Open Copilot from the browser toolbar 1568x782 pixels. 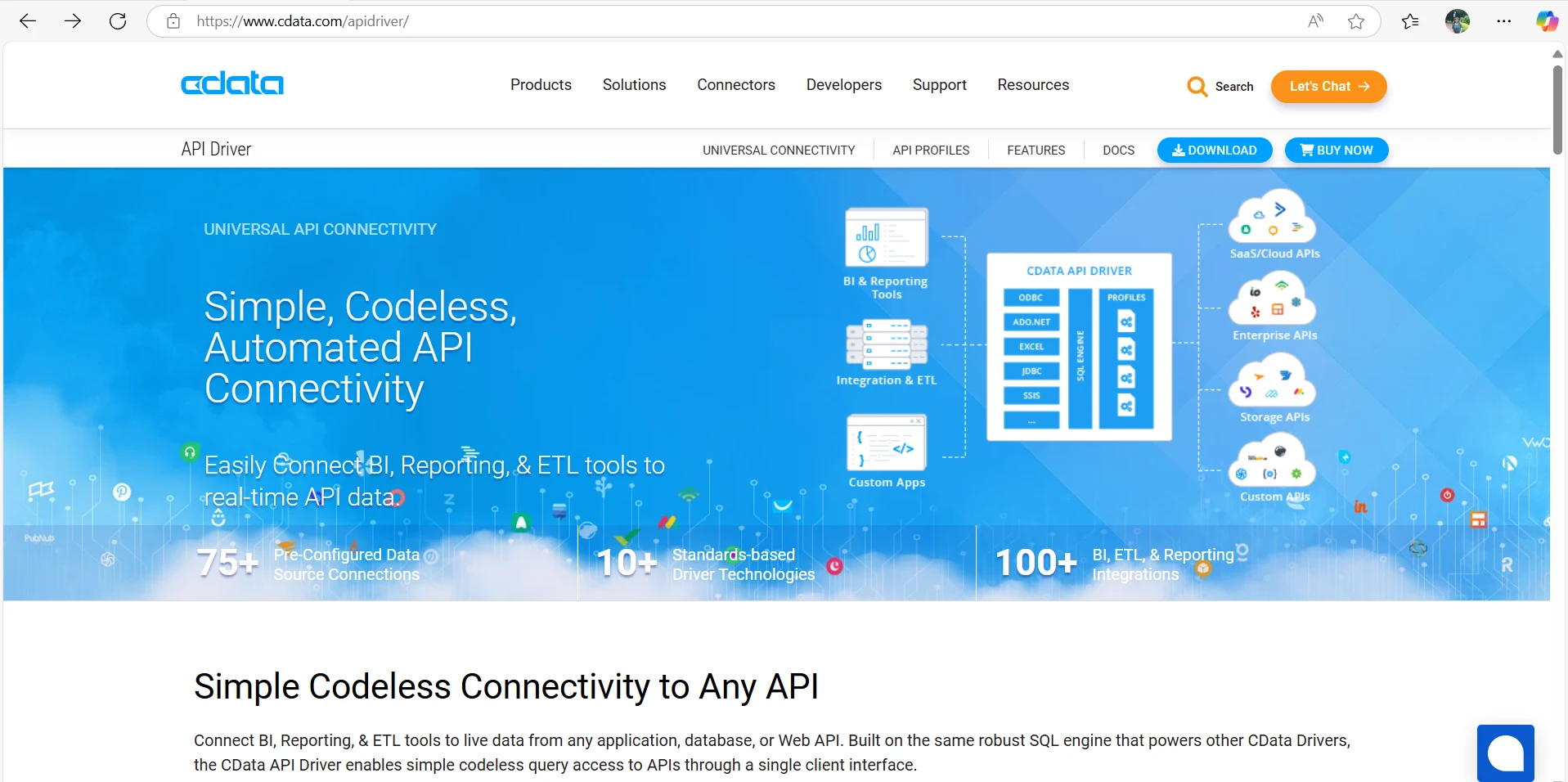(x=1547, y=20)
